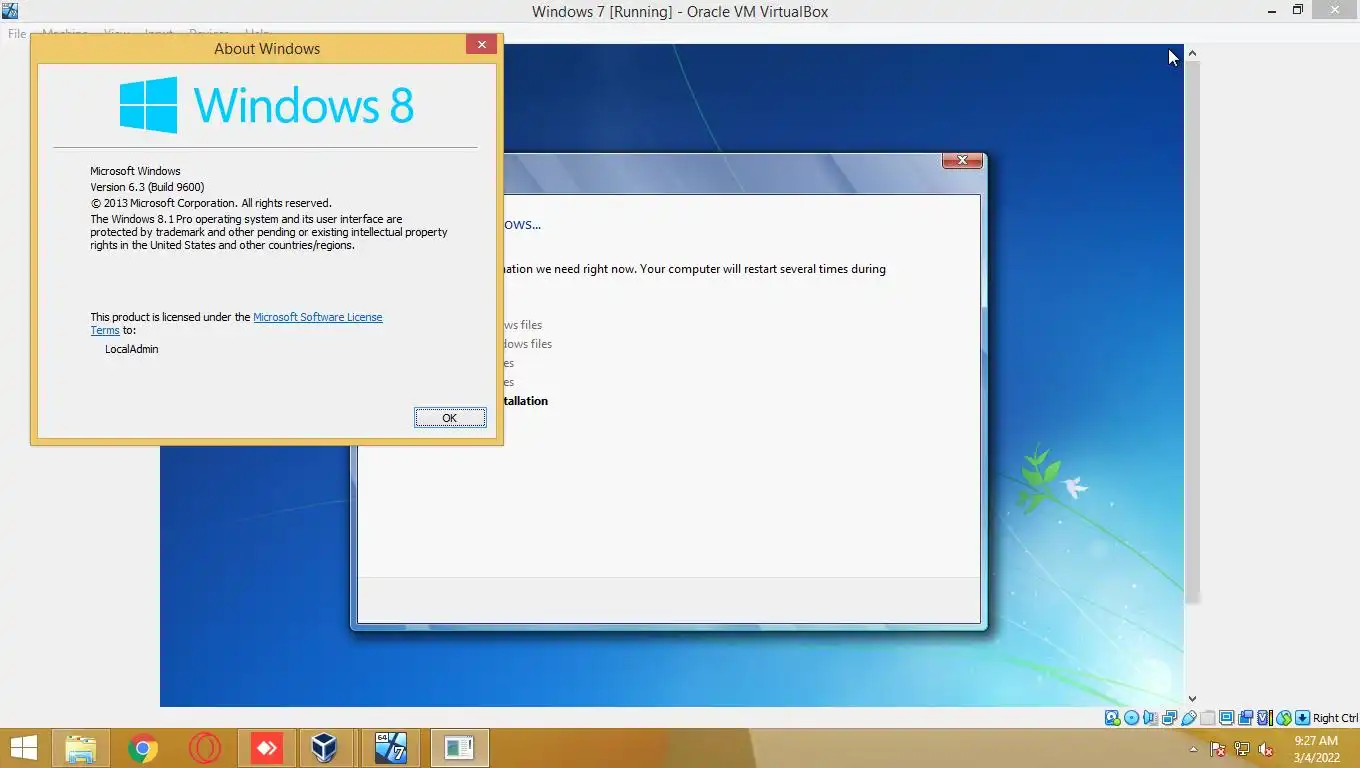Open the Windows Start button
Screen dimensions: 1360x768
[23, 748]
